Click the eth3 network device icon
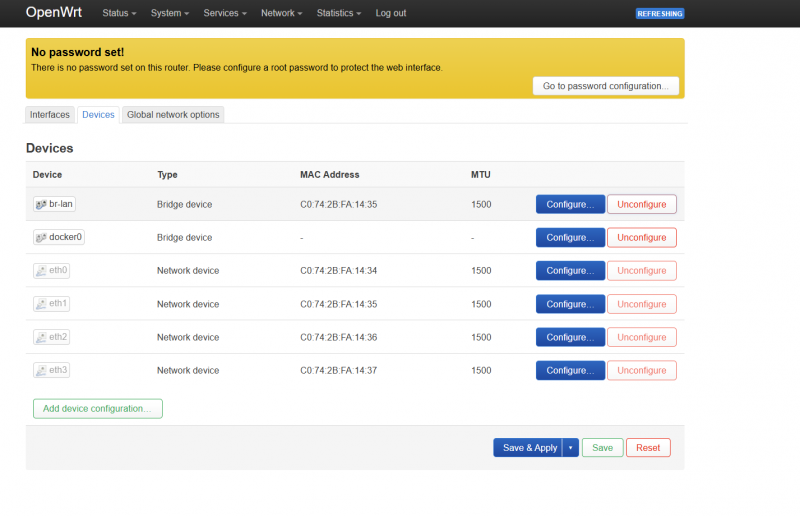Image resolution: width=800 pixels, height=516 pixels. pos(41,370)
